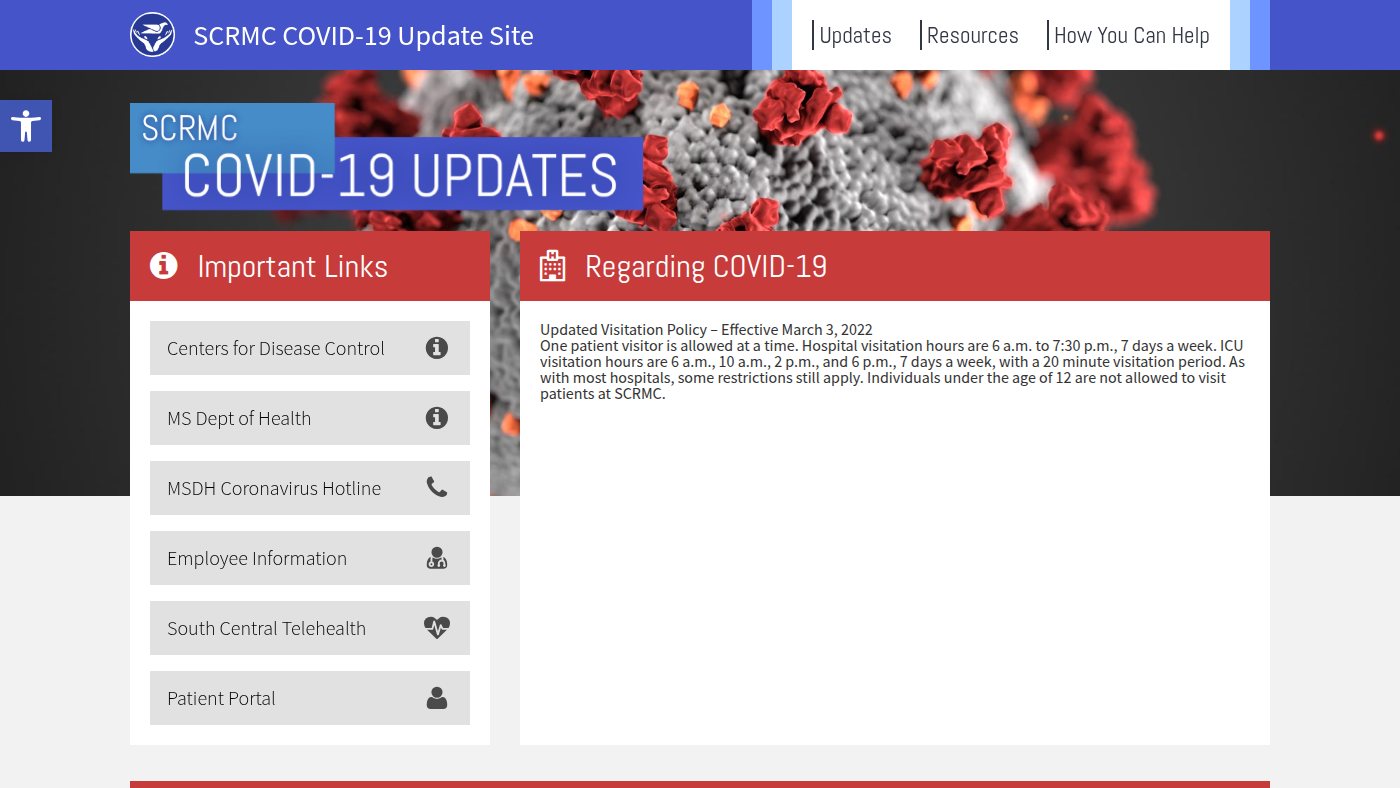
Task: Click the SCRMC COVID-19 Update Site title
Action: pos(364,36)
